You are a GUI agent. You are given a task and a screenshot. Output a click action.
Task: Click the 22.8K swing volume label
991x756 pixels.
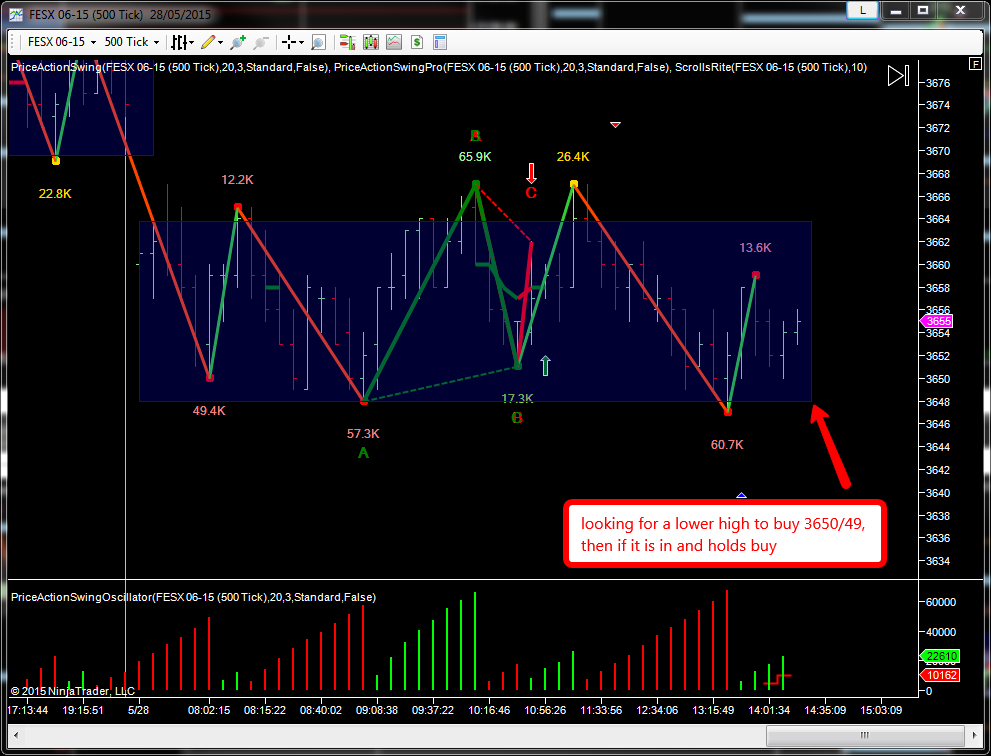[55, 194]
